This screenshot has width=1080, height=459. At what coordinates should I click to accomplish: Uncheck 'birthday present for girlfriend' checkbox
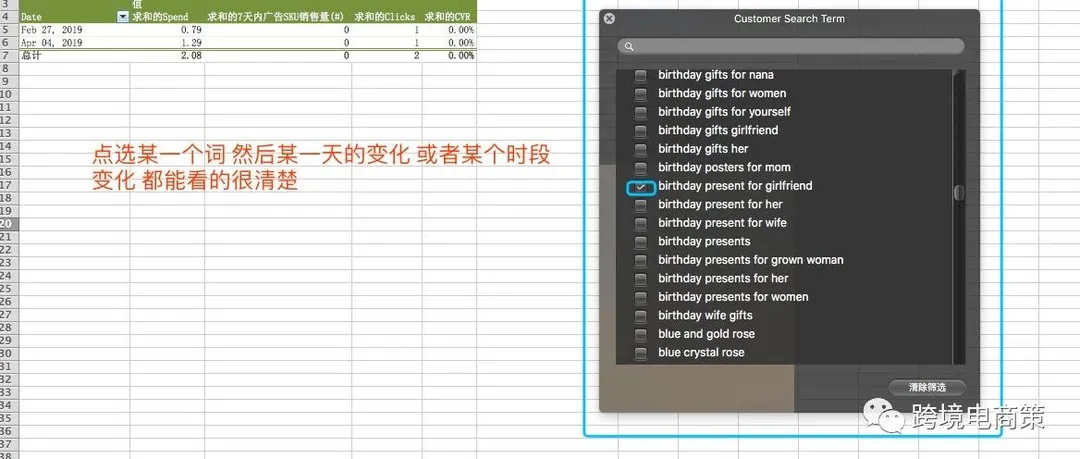pyautogui.click(x=641, y=187)
